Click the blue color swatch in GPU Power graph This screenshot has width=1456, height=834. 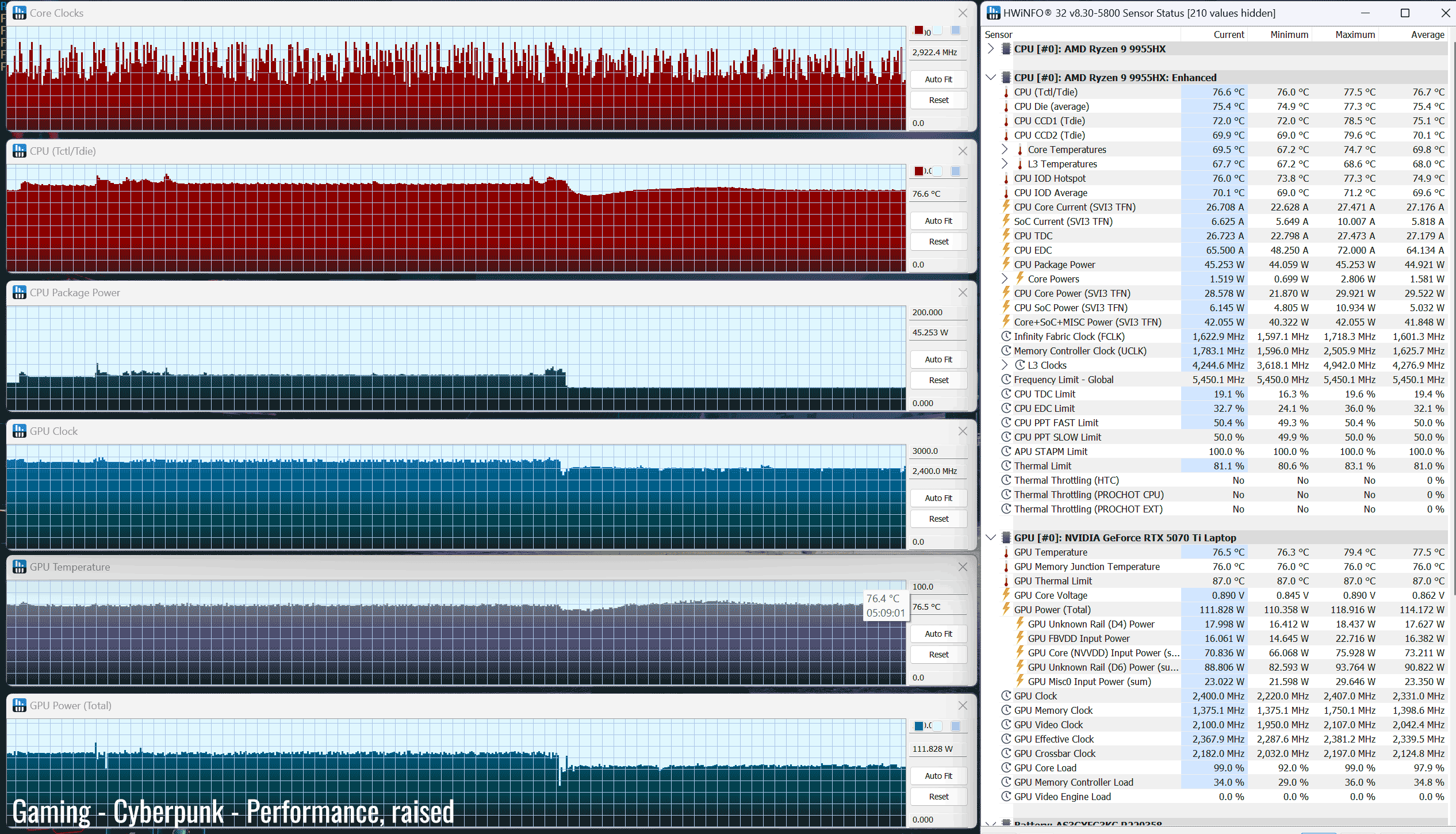click(x=919, y=726)
